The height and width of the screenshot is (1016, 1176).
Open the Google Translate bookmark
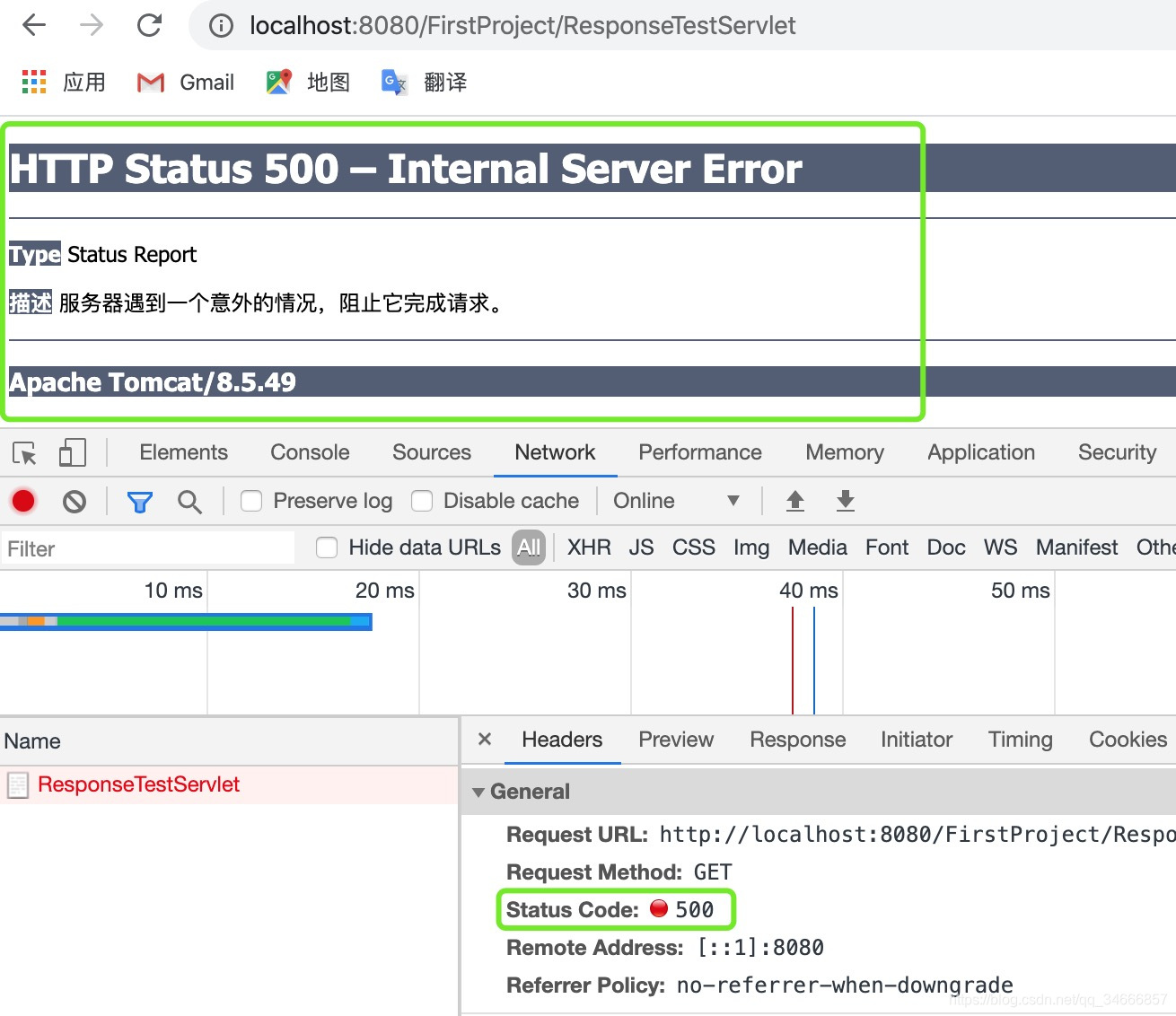pos(424,83)
